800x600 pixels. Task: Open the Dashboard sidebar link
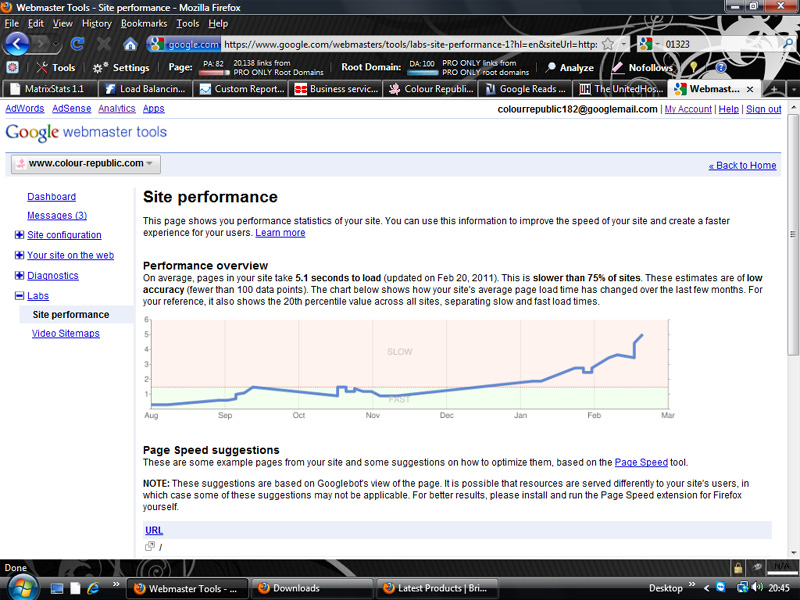52,196
